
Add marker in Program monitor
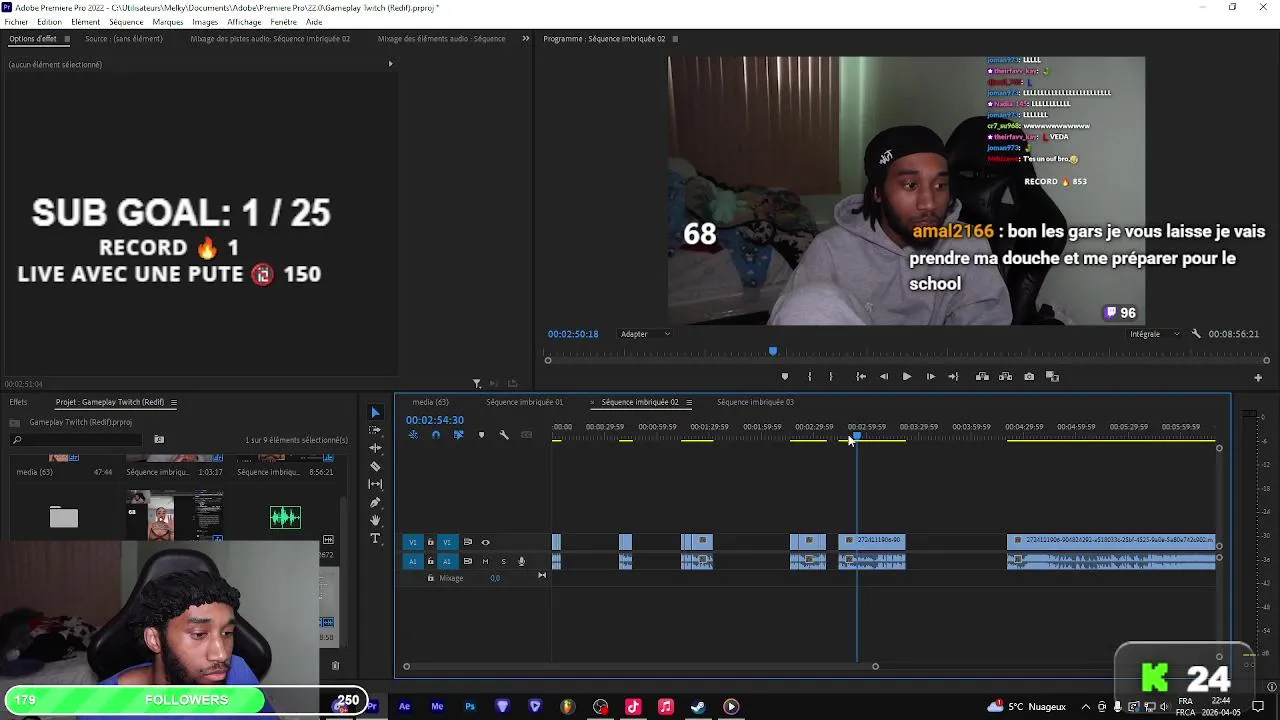tap(785, 377)
